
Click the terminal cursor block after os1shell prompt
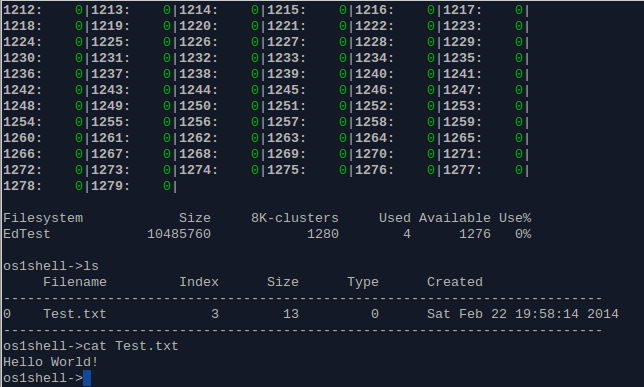[87, 378]
